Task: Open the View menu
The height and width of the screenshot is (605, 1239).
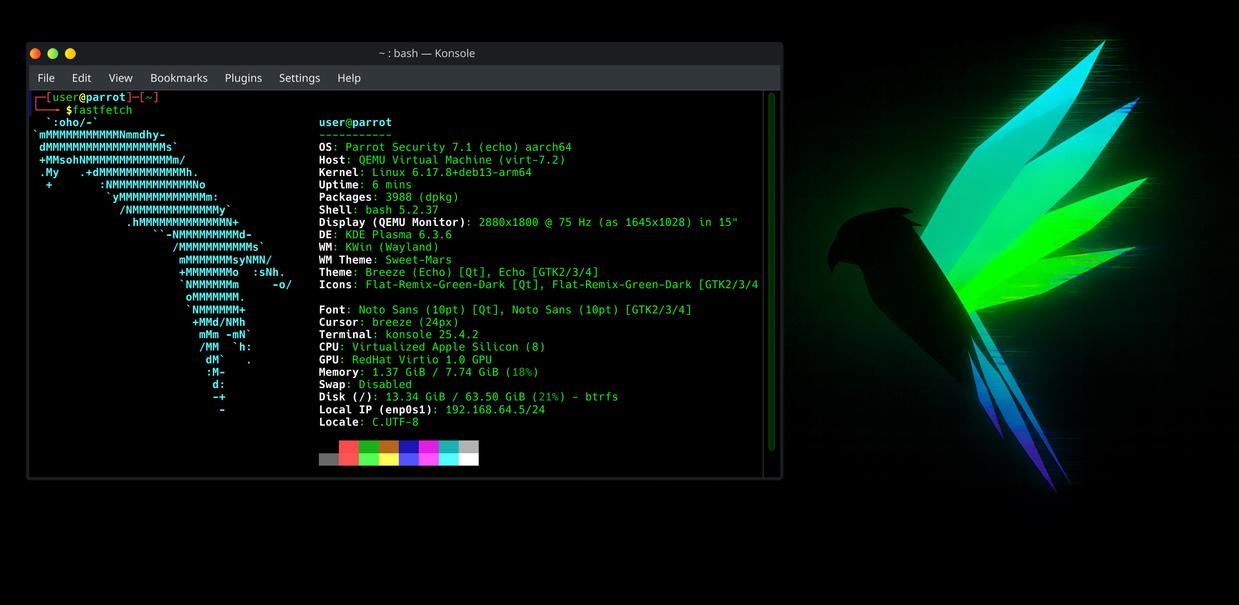Action: coord(120,78)
